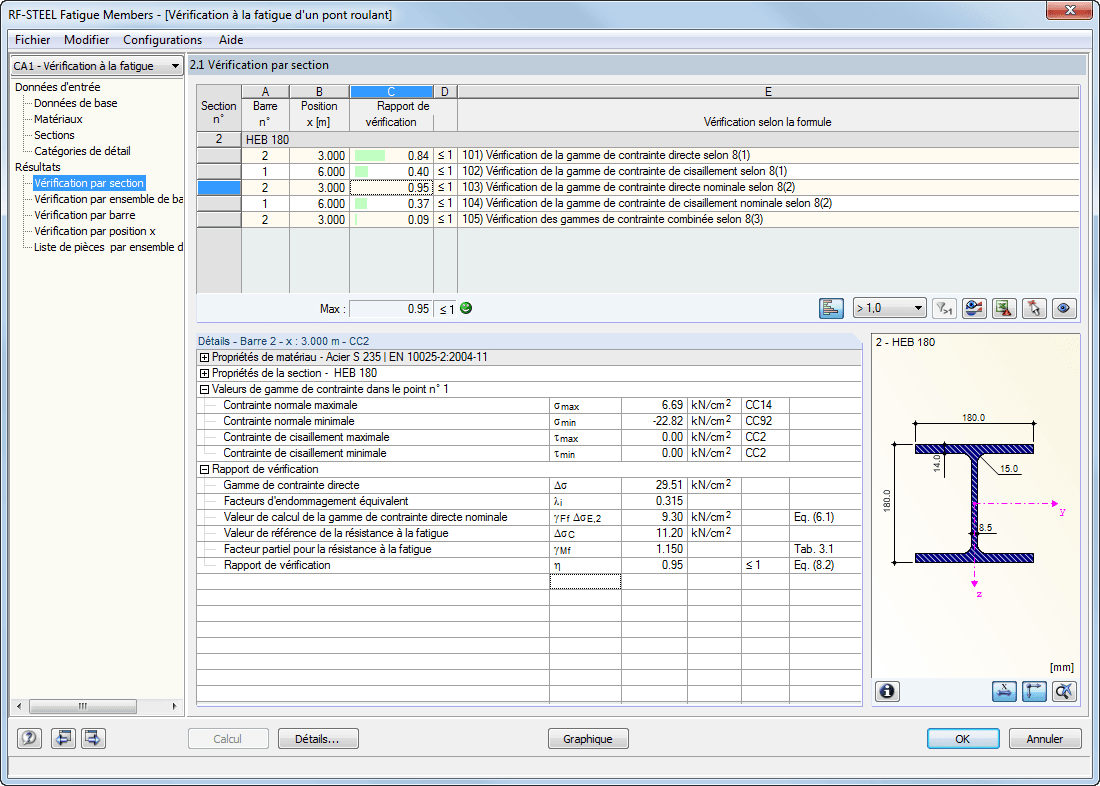The image size is (1100, 786).
Task: Toggle section dimensions display button
Action: pos(1005,691)
